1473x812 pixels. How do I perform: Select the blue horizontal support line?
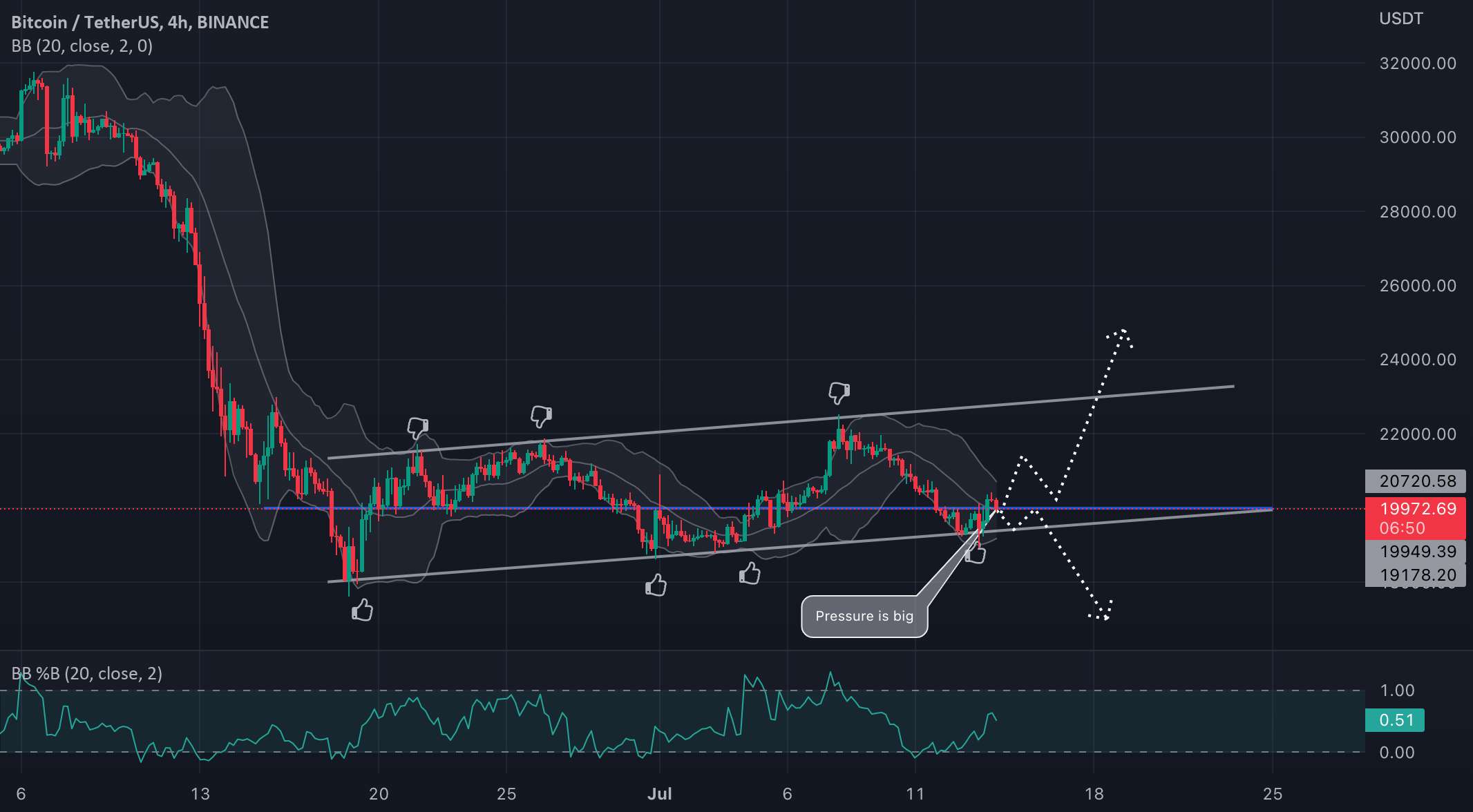pos(767,508)
